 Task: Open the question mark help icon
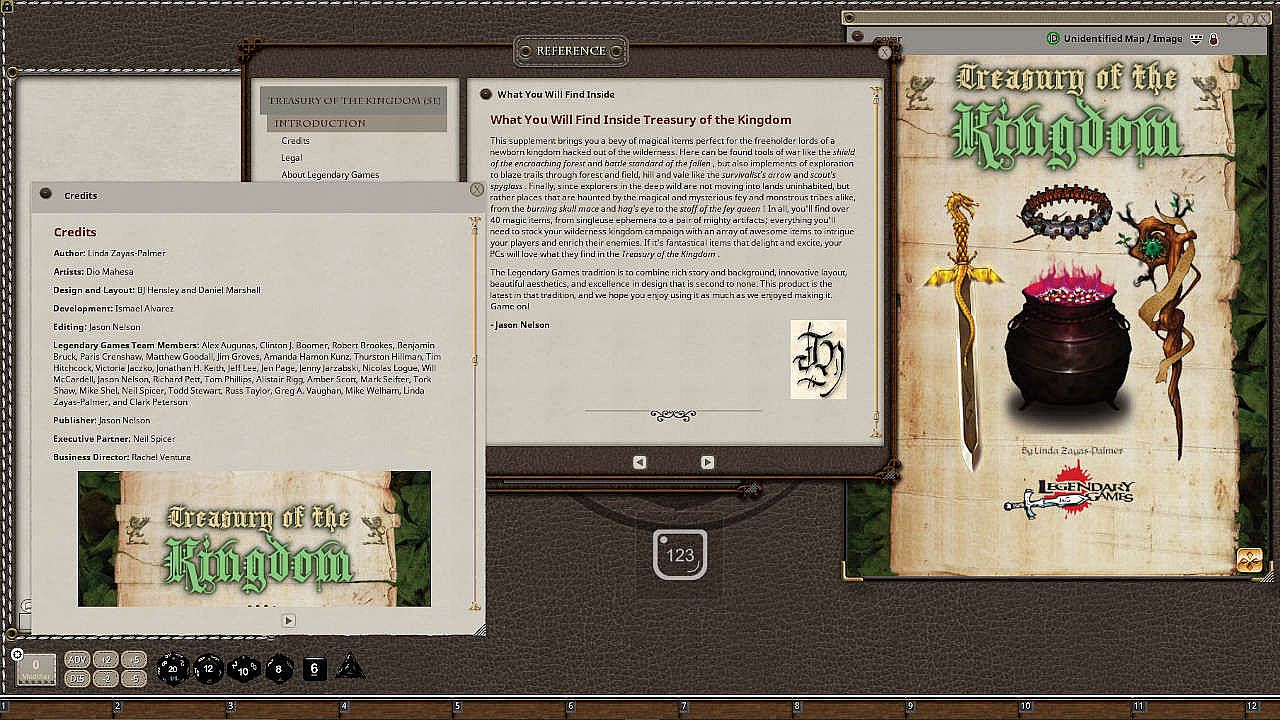click(x=1250, y=18)
